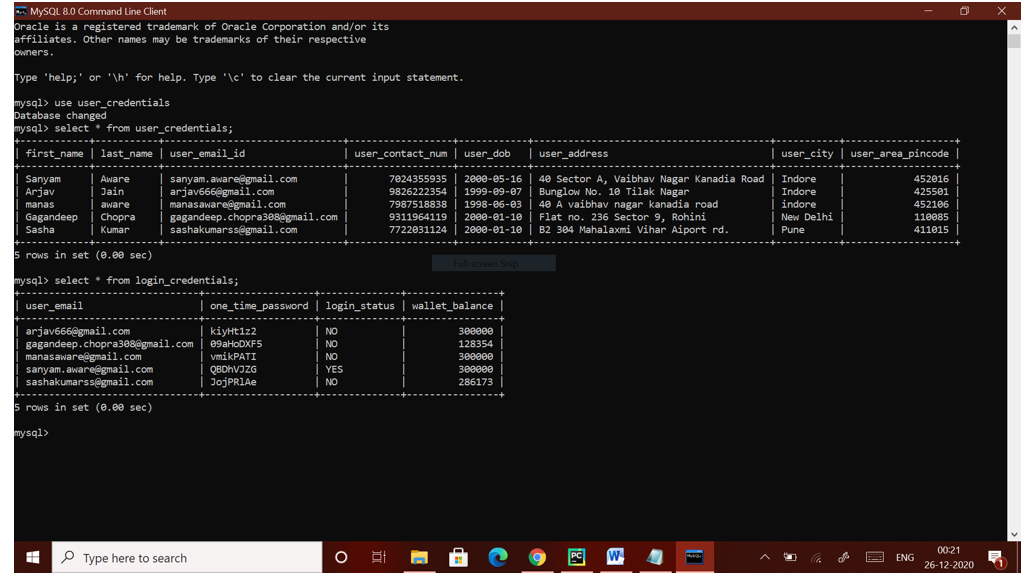Image resolution: width=1031 pixels, height=580 pixels.
Task: Open Microsoft Edge browser
Action: pos(498,558)
